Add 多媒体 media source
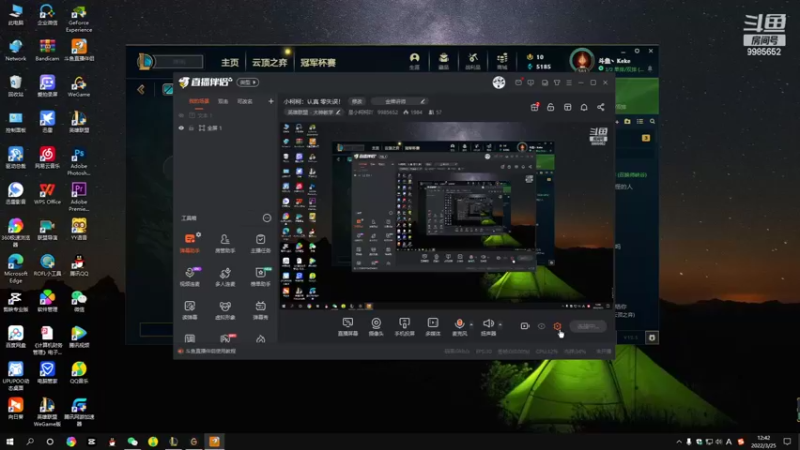800x450 pixels. point(433,326)
